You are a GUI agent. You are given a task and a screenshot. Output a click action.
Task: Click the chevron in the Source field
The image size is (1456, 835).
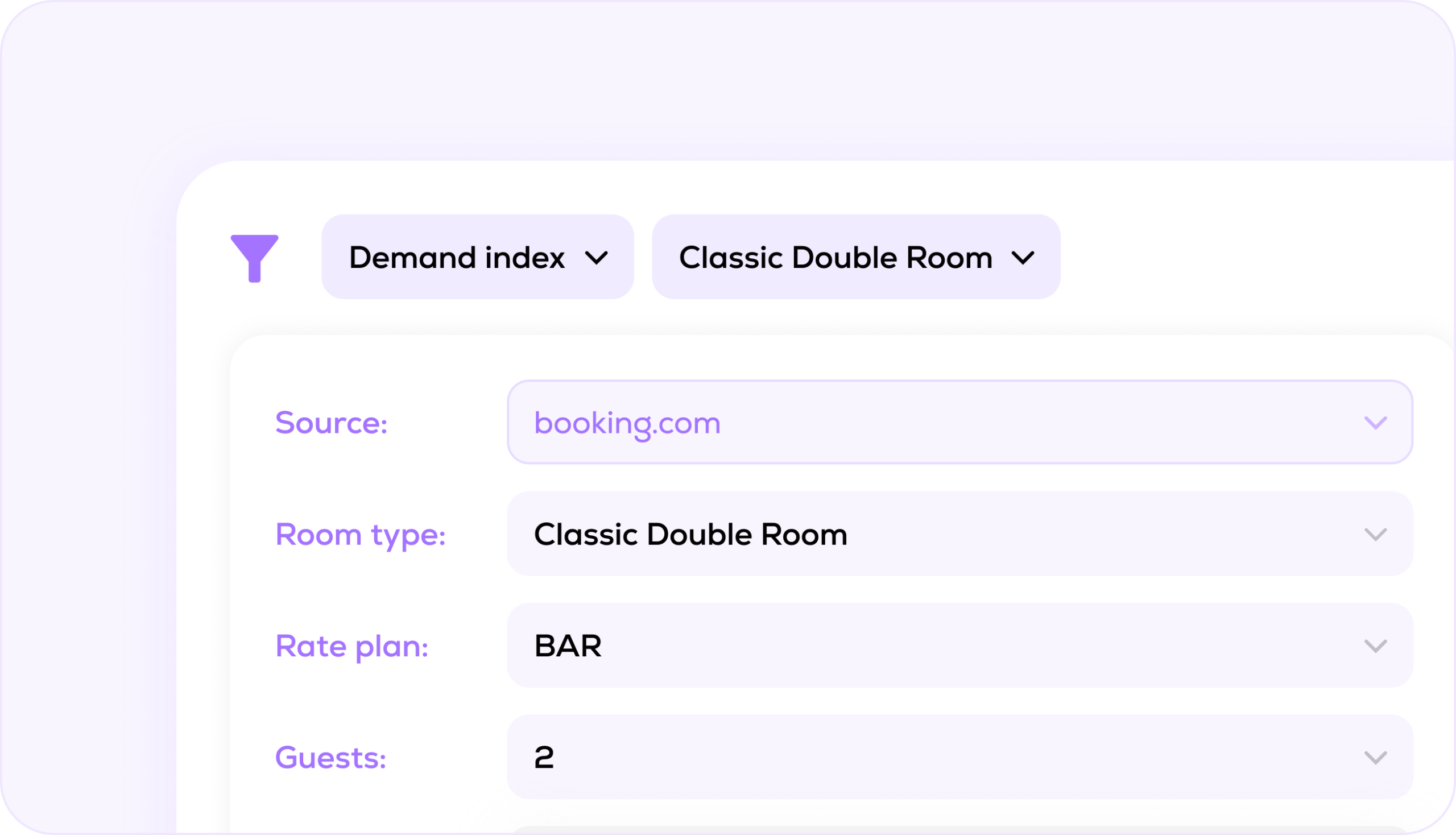[1375, 423]
